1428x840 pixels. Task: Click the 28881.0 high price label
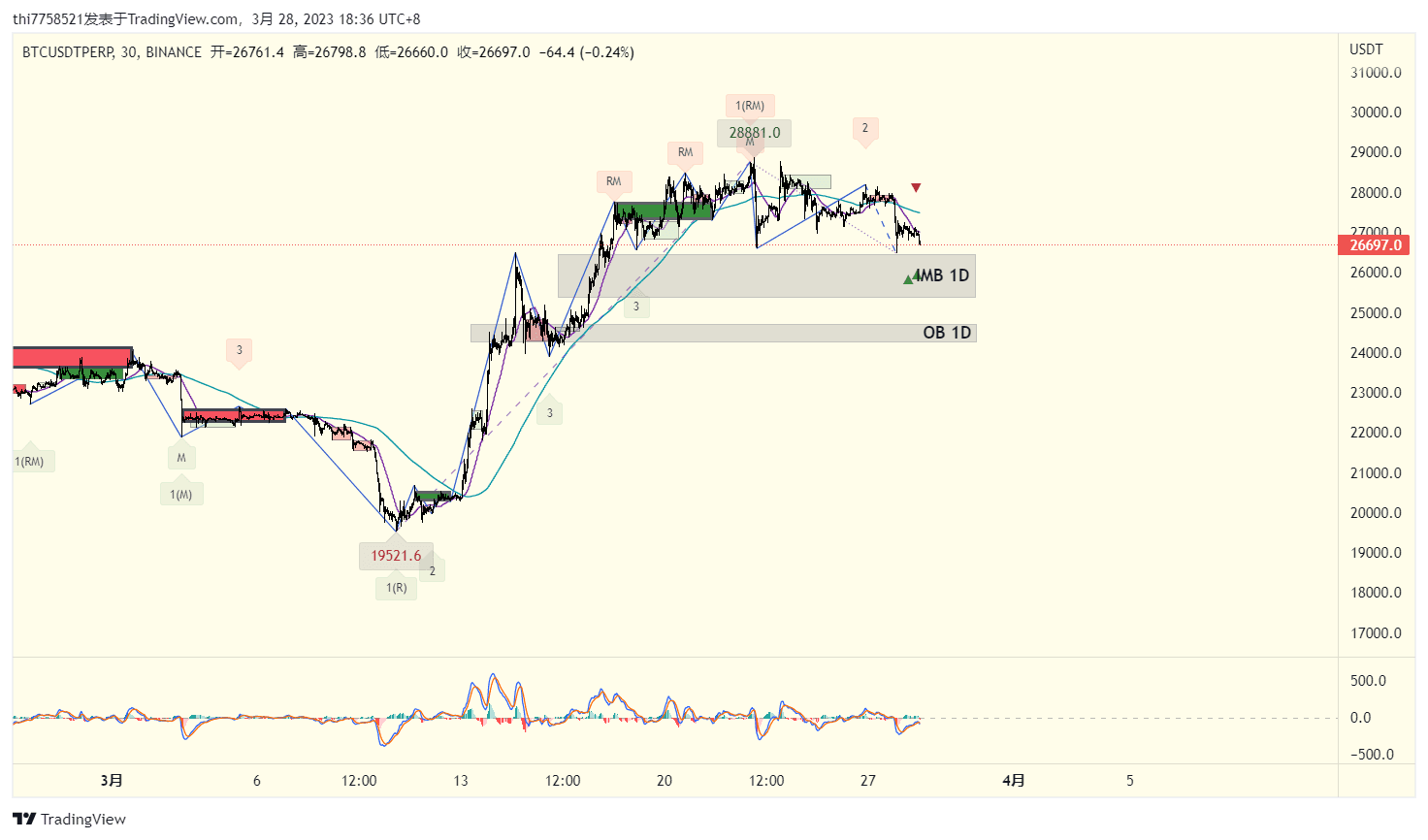tap(755, 133)
